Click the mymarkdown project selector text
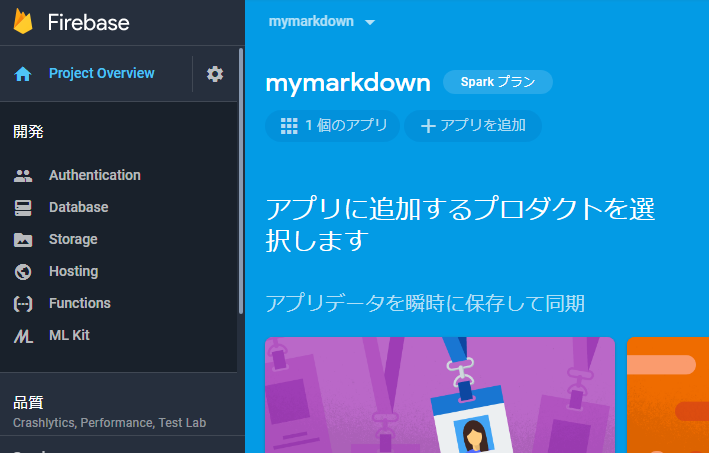 point(311,21)
